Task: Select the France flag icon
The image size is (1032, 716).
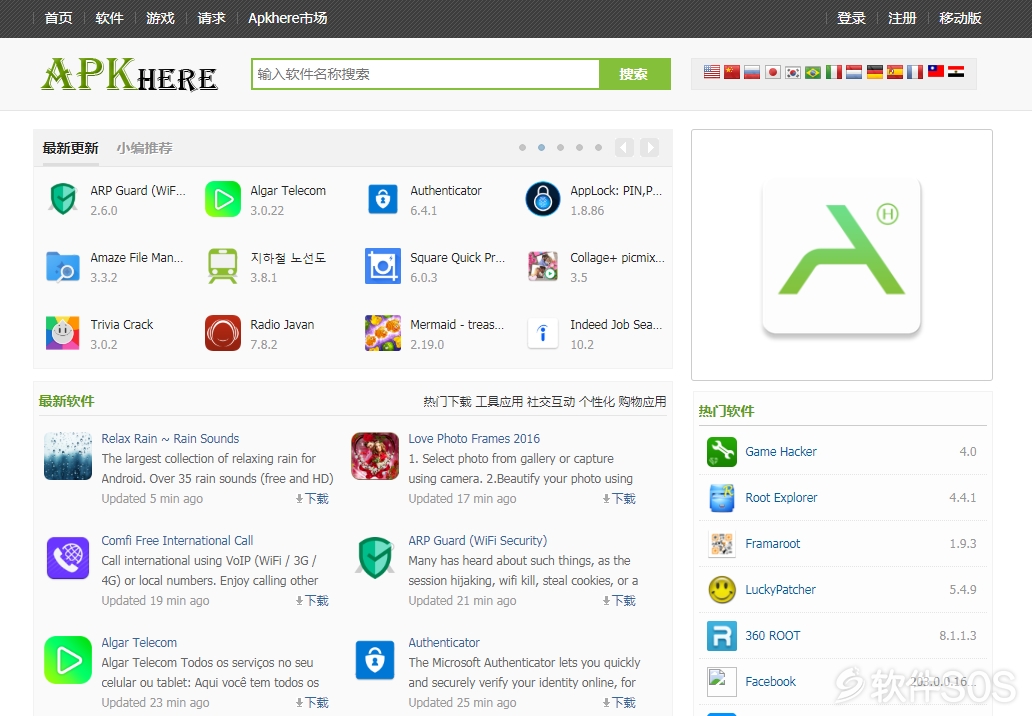Action: coord(916,72)
